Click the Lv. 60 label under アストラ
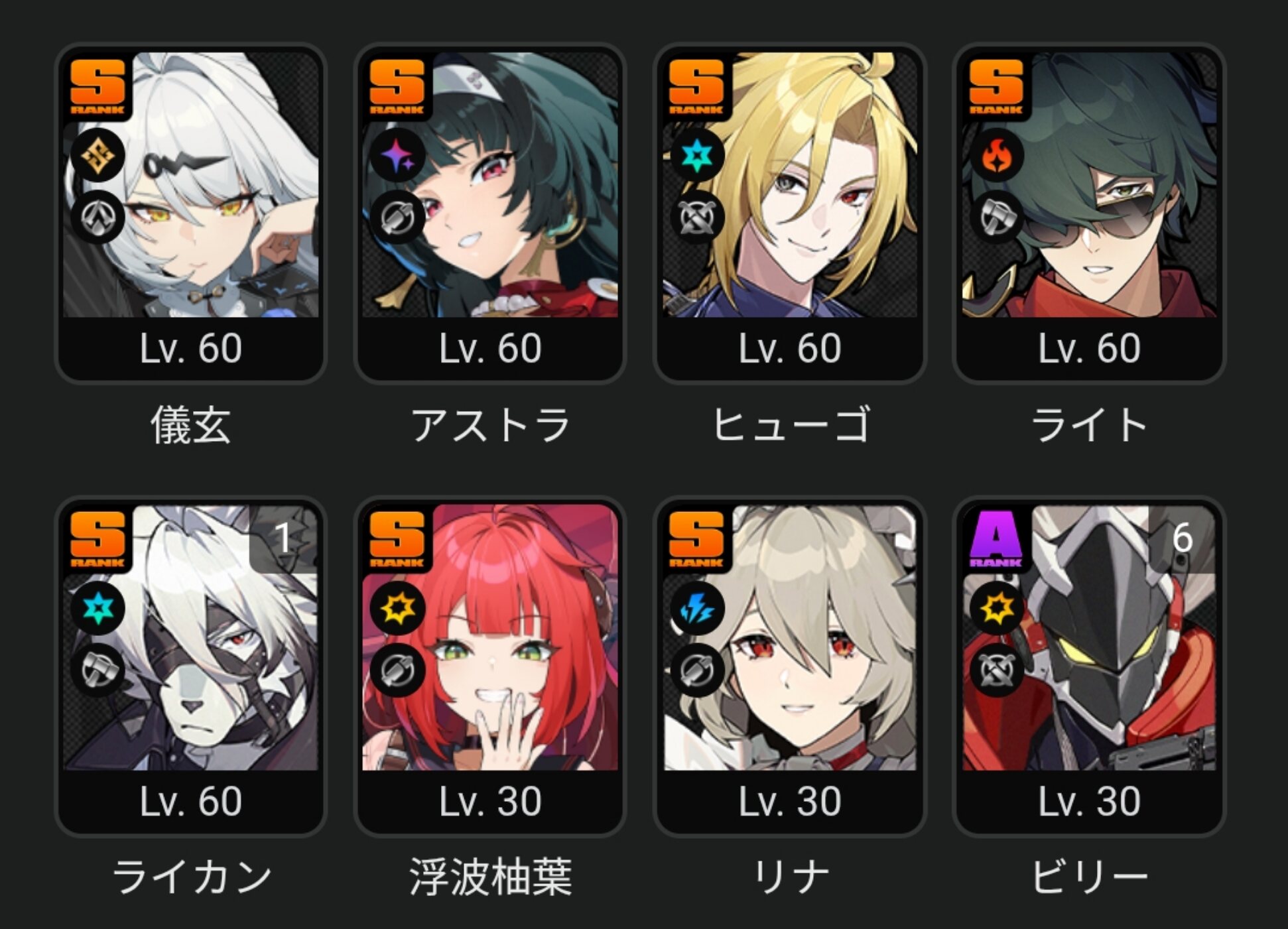Image resolution: width=1288 pixels, height=929 pixels. point(491,349)
